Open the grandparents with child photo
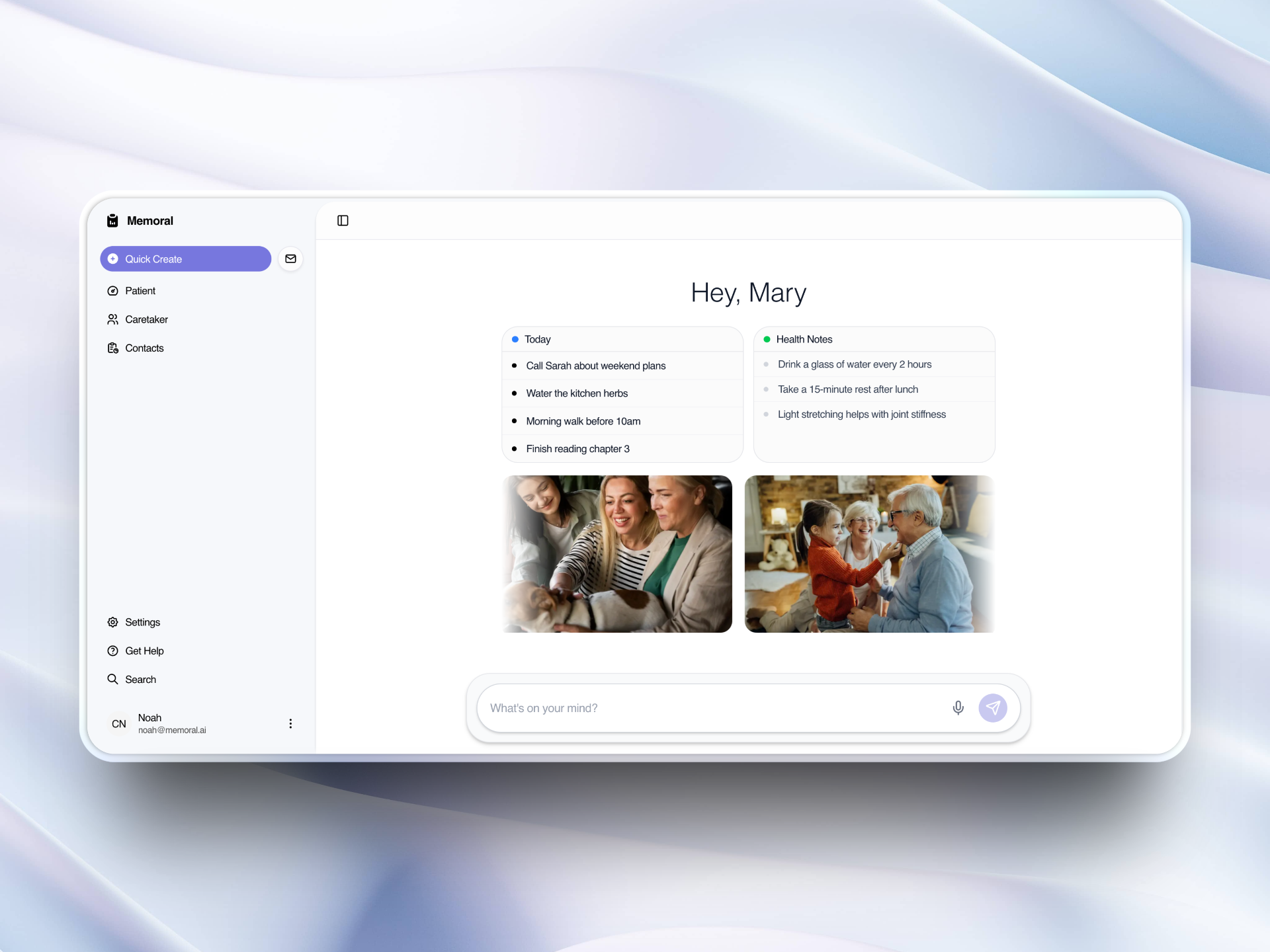 869,554
